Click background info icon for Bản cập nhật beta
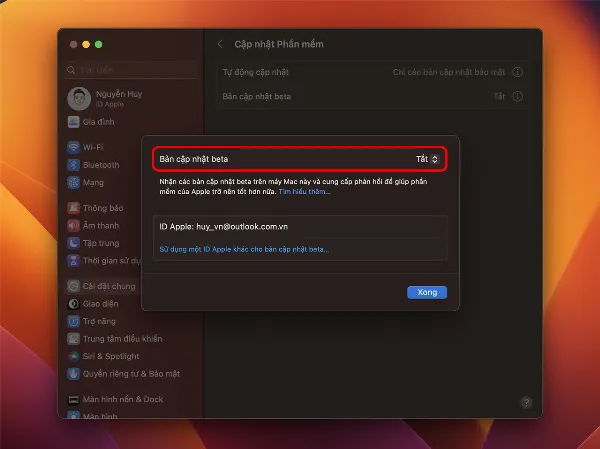This screenshot has height=449, width=600. [517, 96]
